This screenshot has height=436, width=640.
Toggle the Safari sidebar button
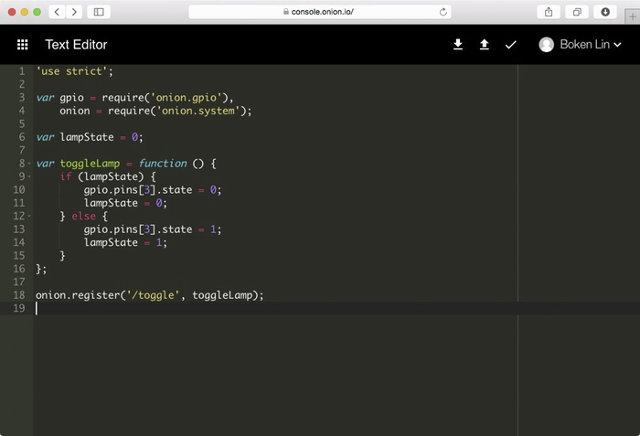[x=99, y=12]
